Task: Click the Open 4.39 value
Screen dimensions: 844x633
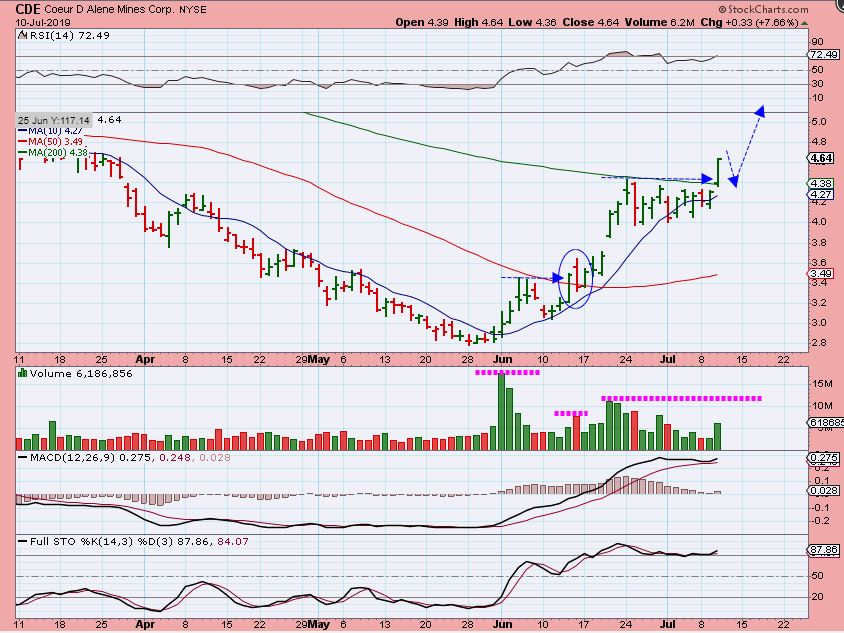Action: tap(421, 23)
